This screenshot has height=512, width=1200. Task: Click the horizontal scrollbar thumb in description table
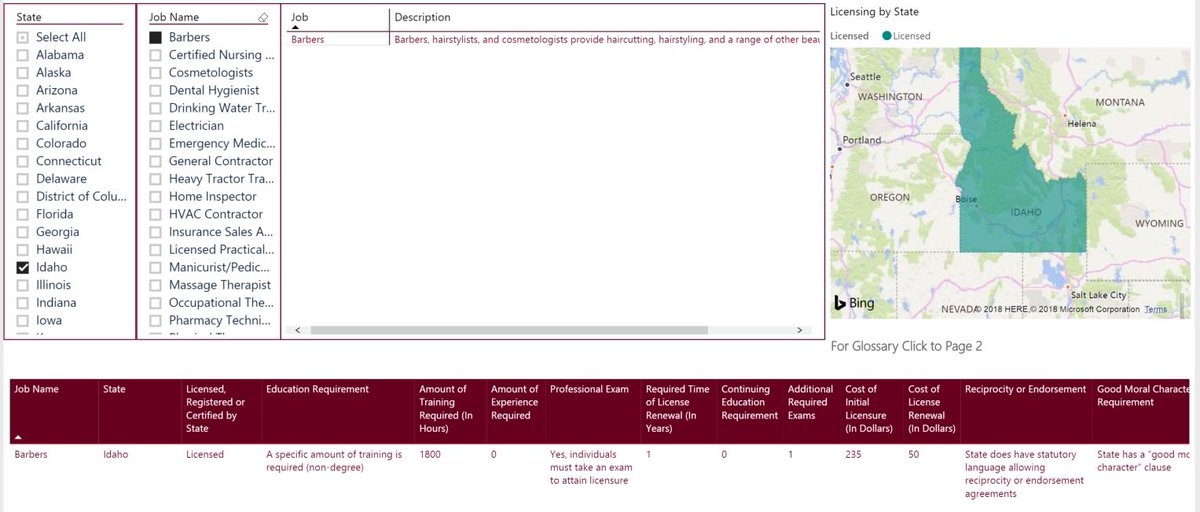tap(509, 330)
